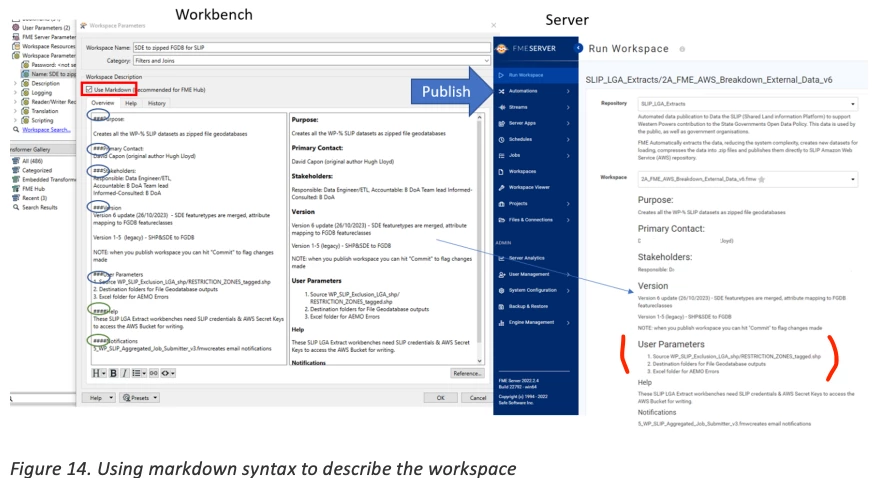Close the Workspace Parameters dialog
Image resolution: width=892 pixels, height=478 pixels.
coord(493,25)
